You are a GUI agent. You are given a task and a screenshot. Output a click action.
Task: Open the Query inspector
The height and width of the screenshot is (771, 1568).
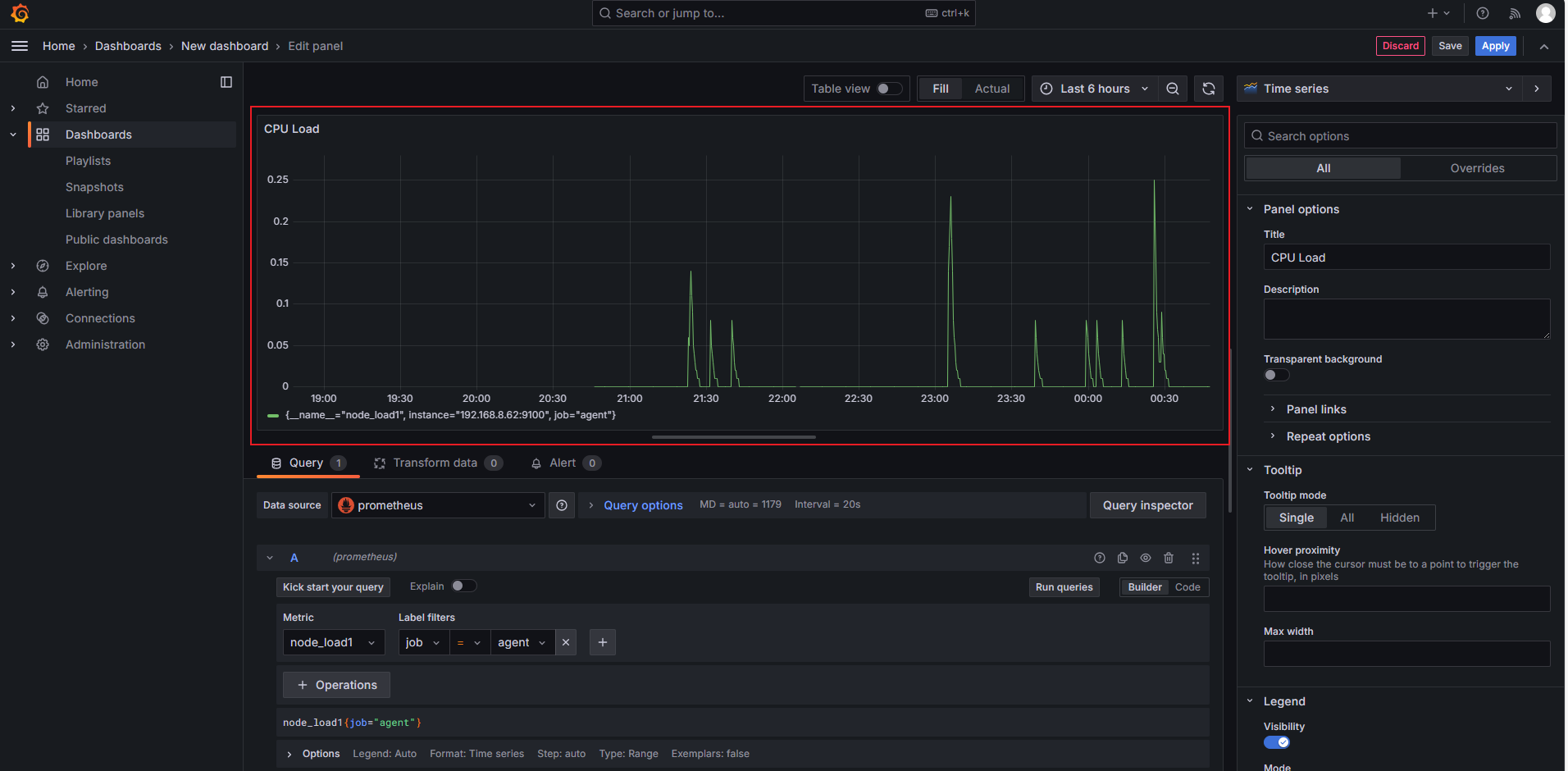point(1147,505)
